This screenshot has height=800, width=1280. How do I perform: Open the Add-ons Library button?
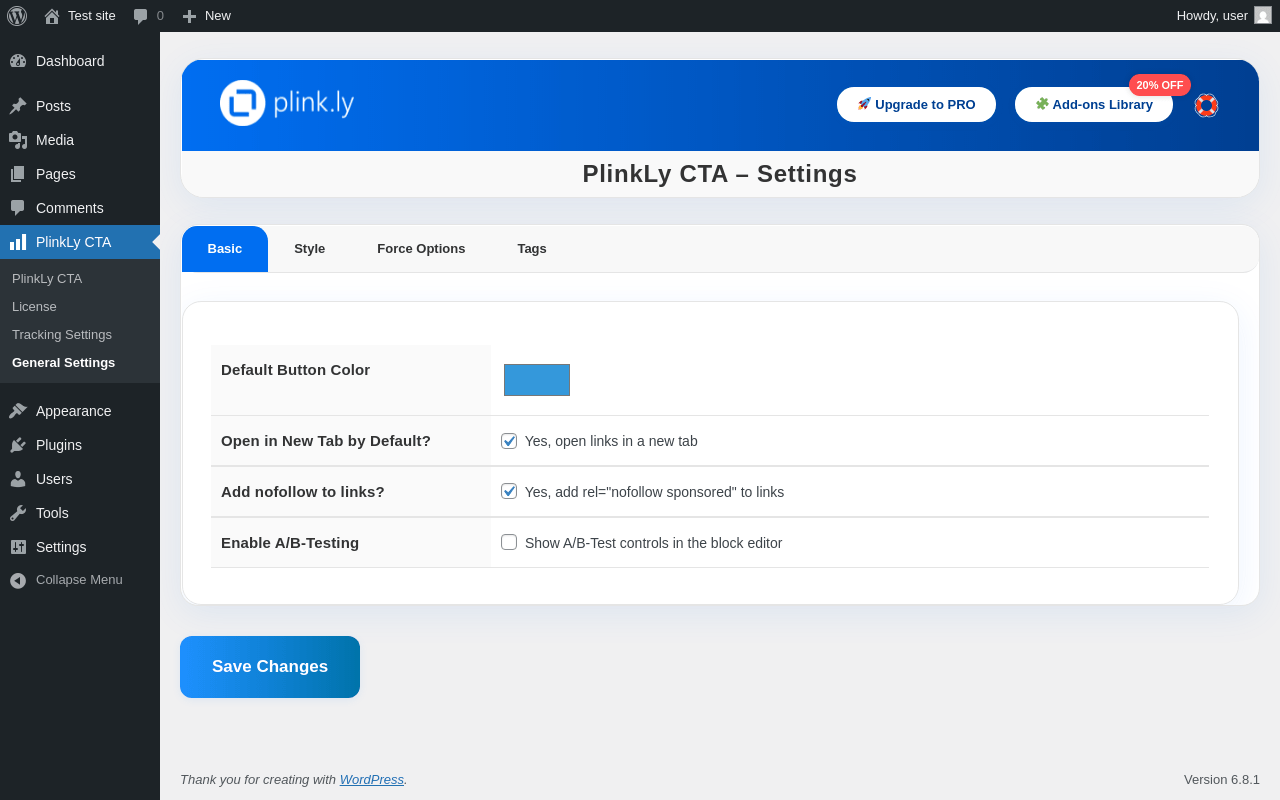tap(1094, 104)
